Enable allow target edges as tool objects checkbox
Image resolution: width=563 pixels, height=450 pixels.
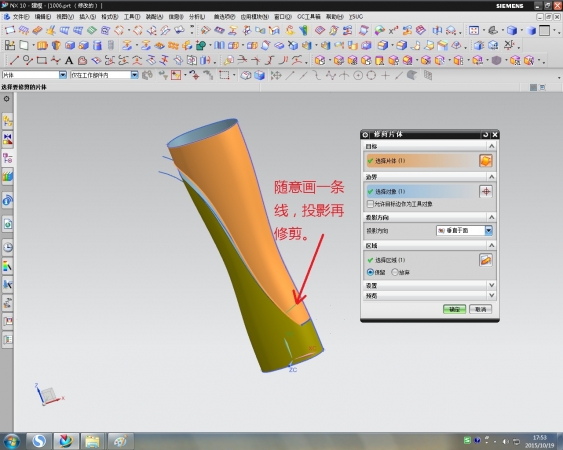(x=370, y=204)
